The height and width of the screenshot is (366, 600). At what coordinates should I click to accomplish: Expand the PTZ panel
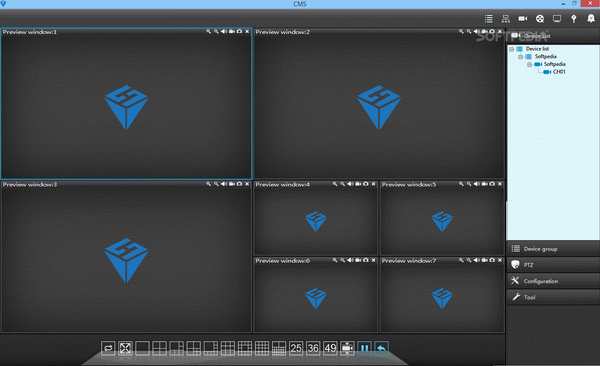coord(553,265)
